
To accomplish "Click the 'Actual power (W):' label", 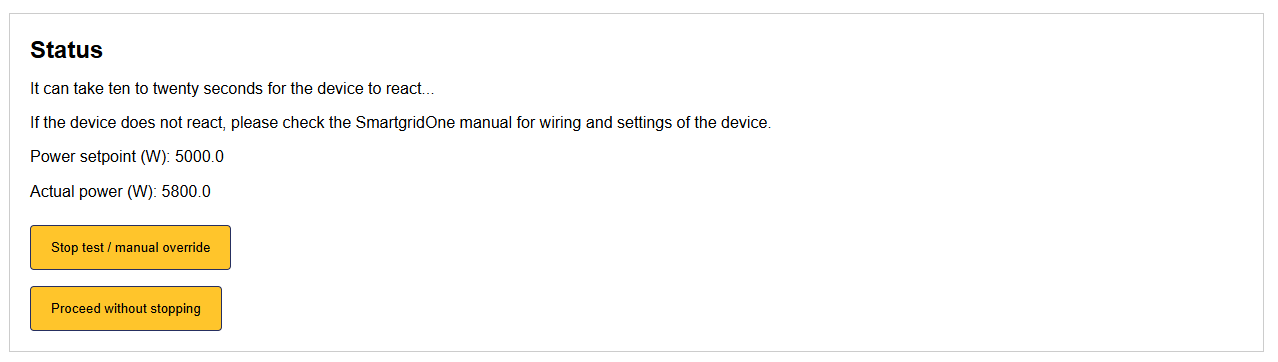I will pos(94,191).
